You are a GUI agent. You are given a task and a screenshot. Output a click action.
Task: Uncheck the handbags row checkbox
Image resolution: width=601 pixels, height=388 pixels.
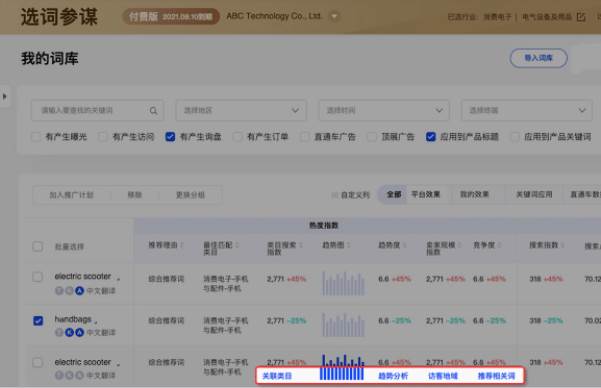pyautogui.click(x=38, y=321)
